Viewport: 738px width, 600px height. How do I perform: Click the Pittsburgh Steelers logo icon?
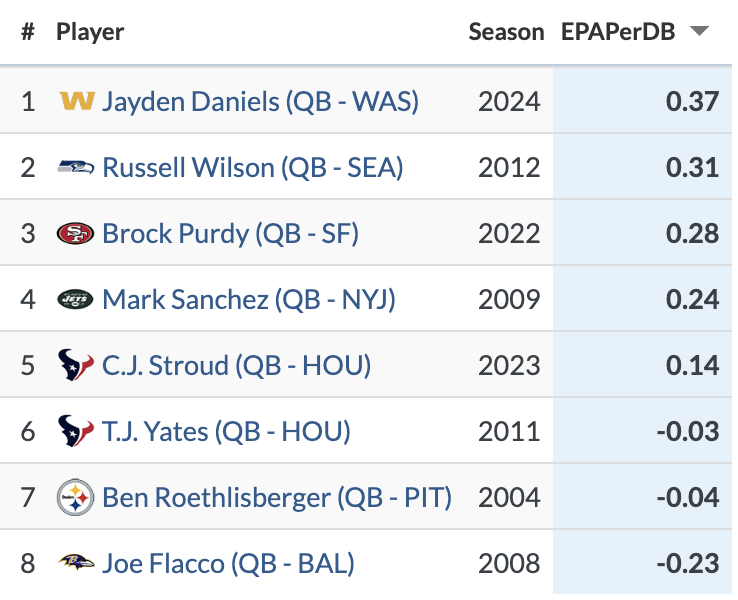[77, 497]
